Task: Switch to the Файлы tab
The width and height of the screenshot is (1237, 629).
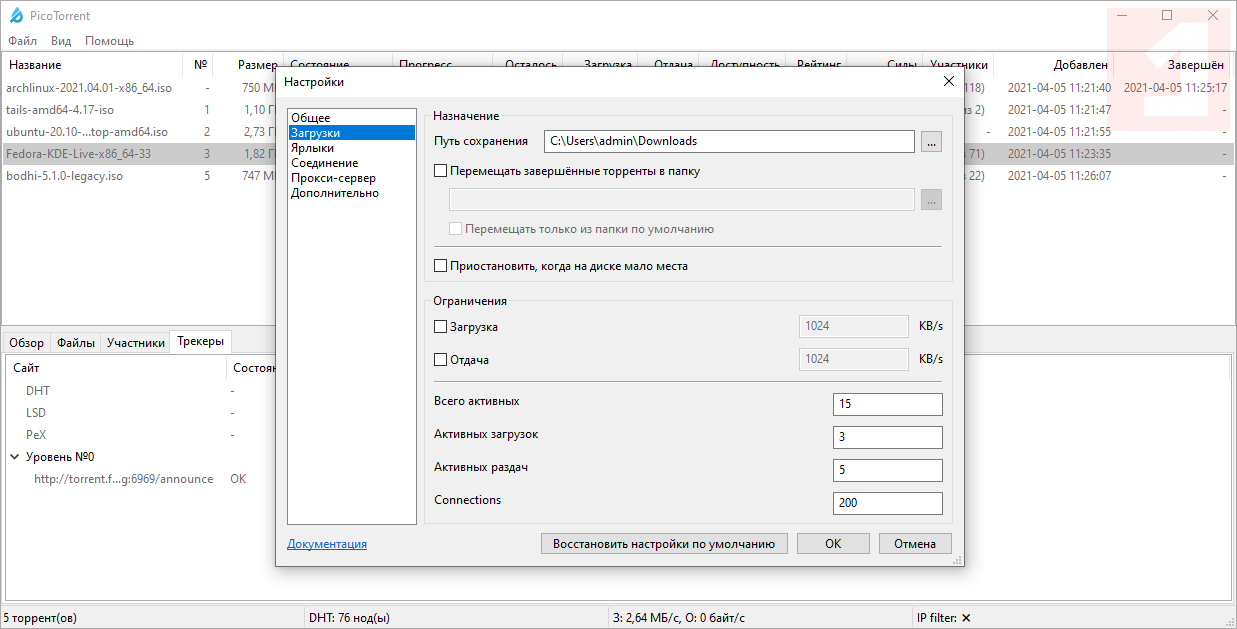Action: click(76, 343)
